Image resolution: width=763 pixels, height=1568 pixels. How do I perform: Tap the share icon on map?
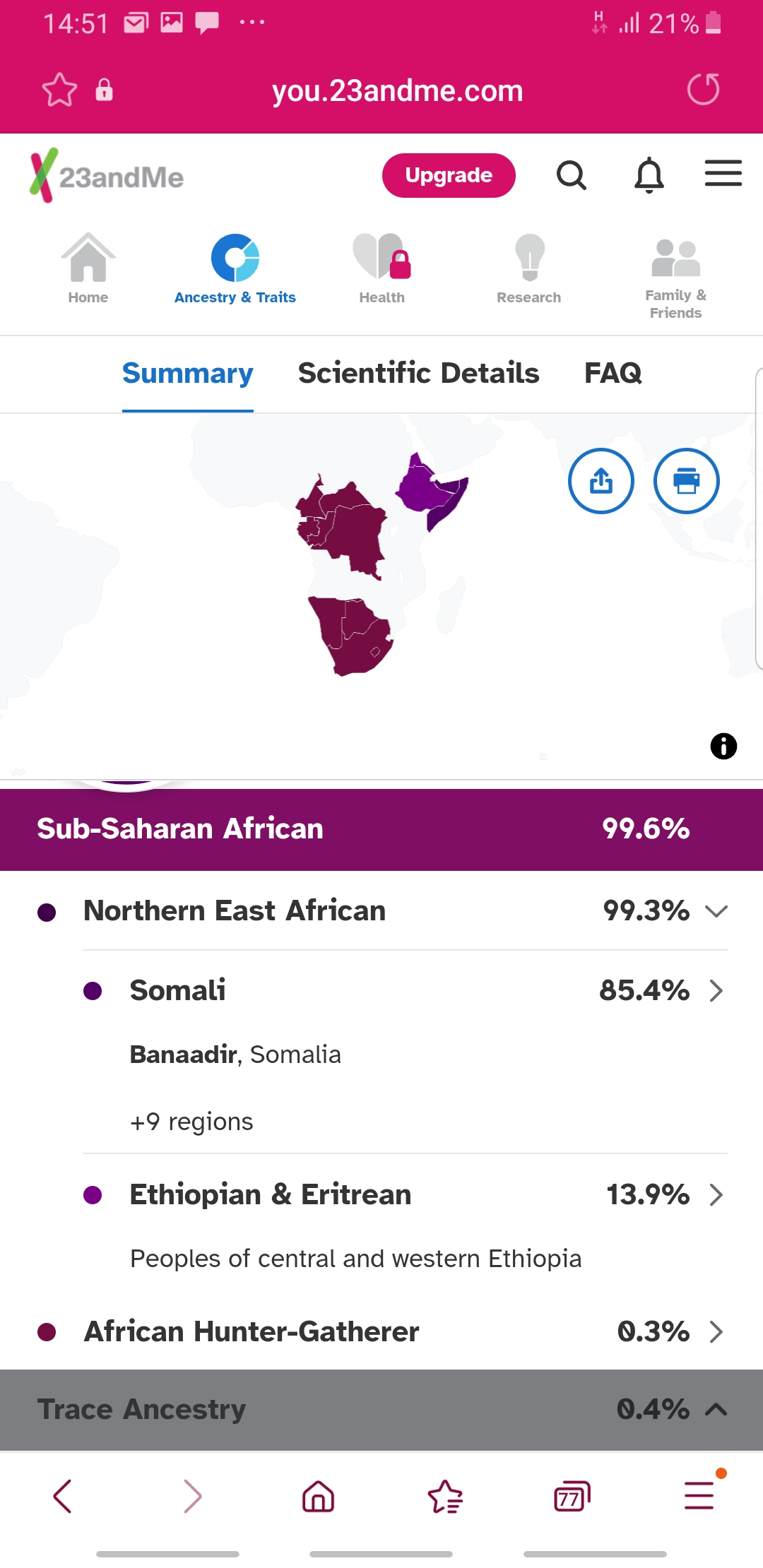click(601, 481)
